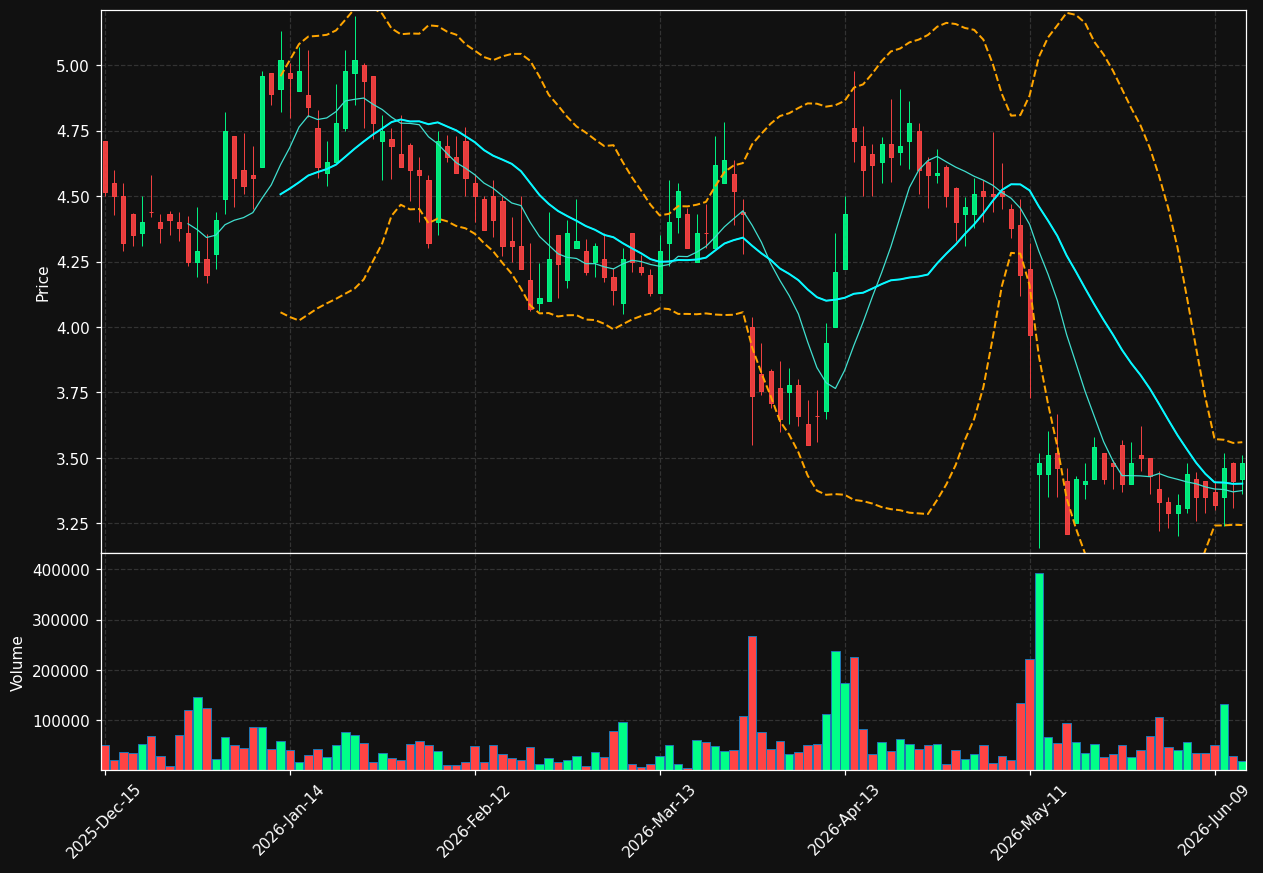Image resolution: width=1263 pixels, height=873 pixels.
Task: Click the 3.75 price tick label
Action: point(74,394)
